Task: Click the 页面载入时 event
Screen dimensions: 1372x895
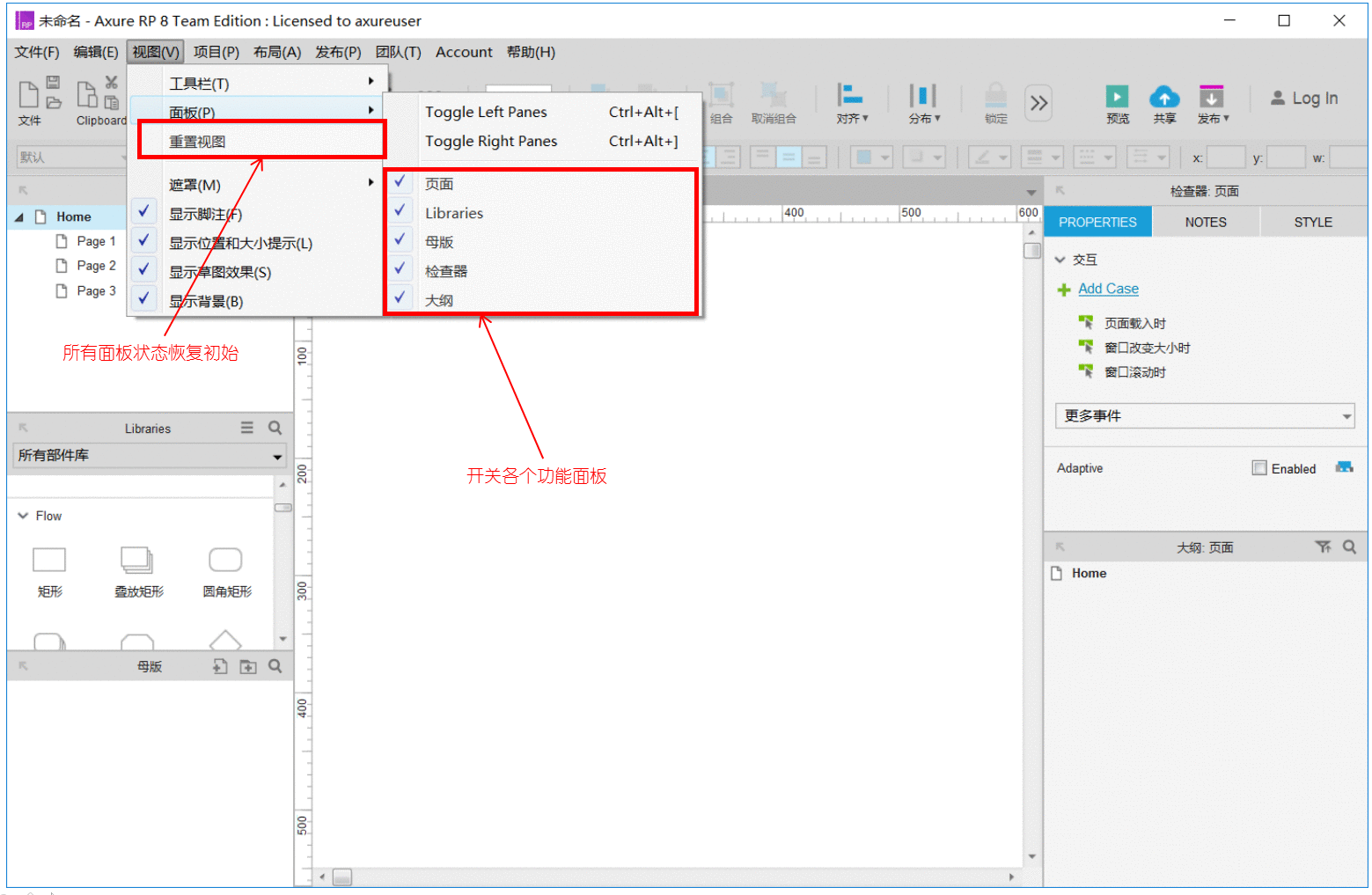Action: pyautogui.click(x=1135, y=324)
